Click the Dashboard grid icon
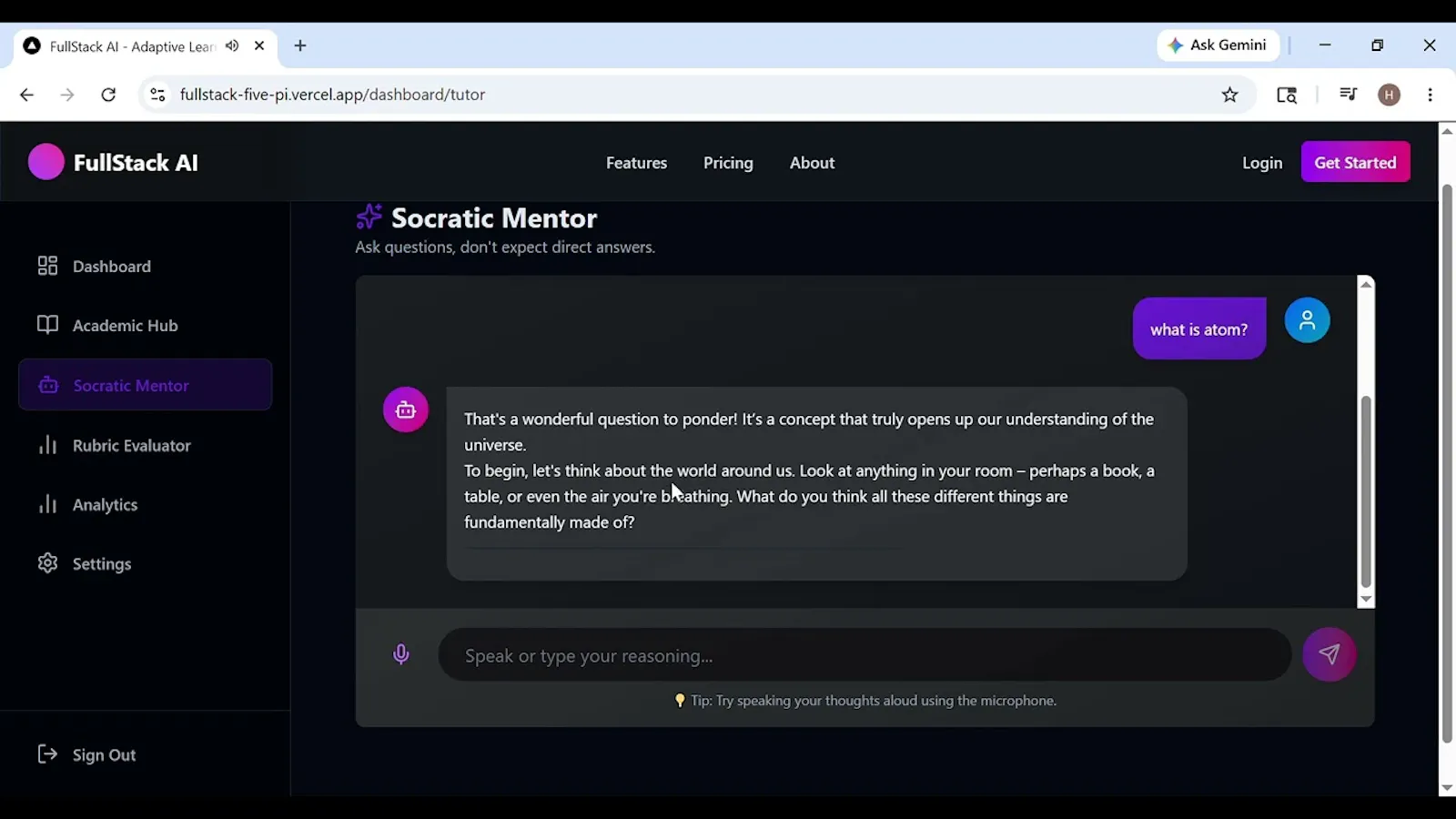This screenshot has height=819, width=1456. tap(47, 266)
